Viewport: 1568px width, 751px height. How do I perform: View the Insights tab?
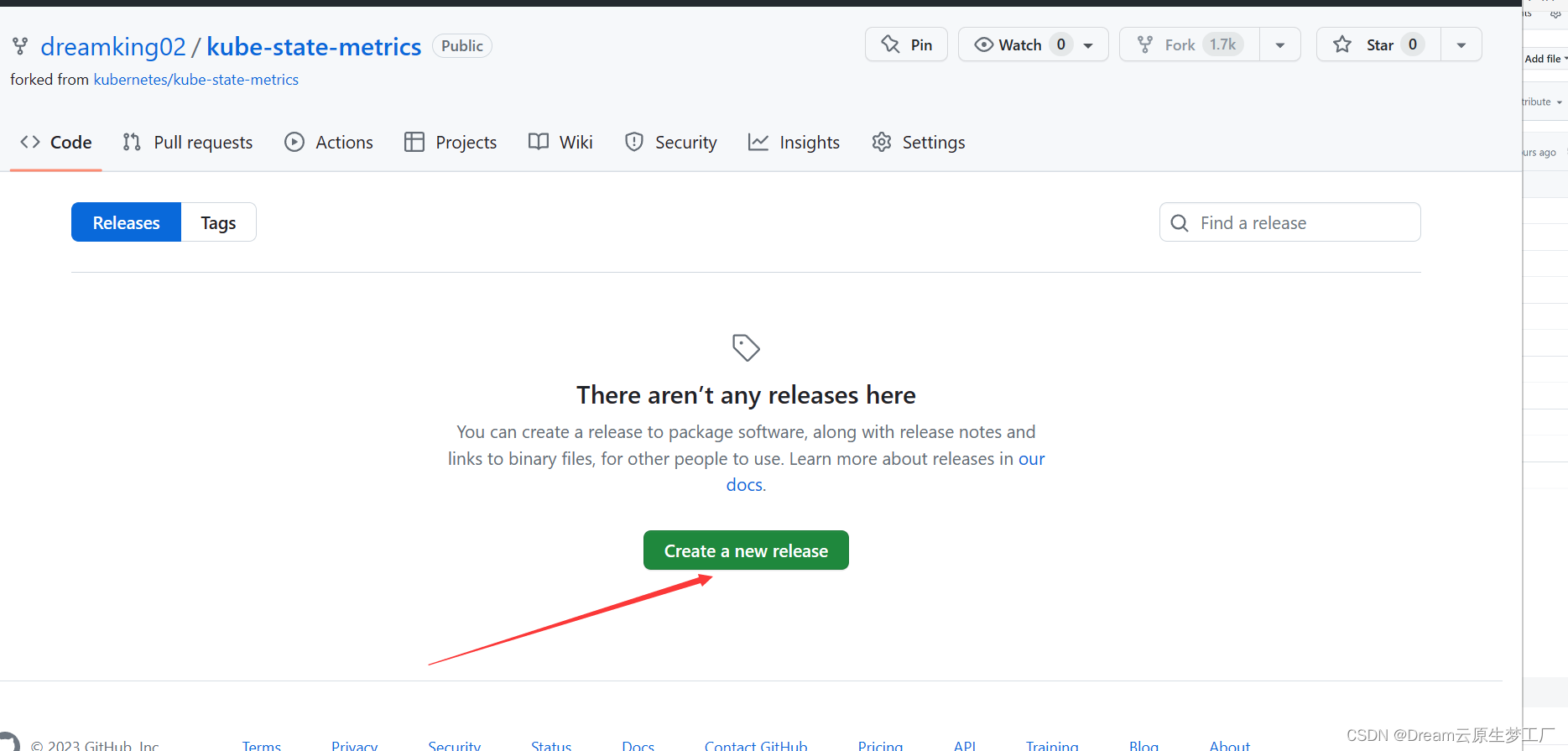pos(794,143)
